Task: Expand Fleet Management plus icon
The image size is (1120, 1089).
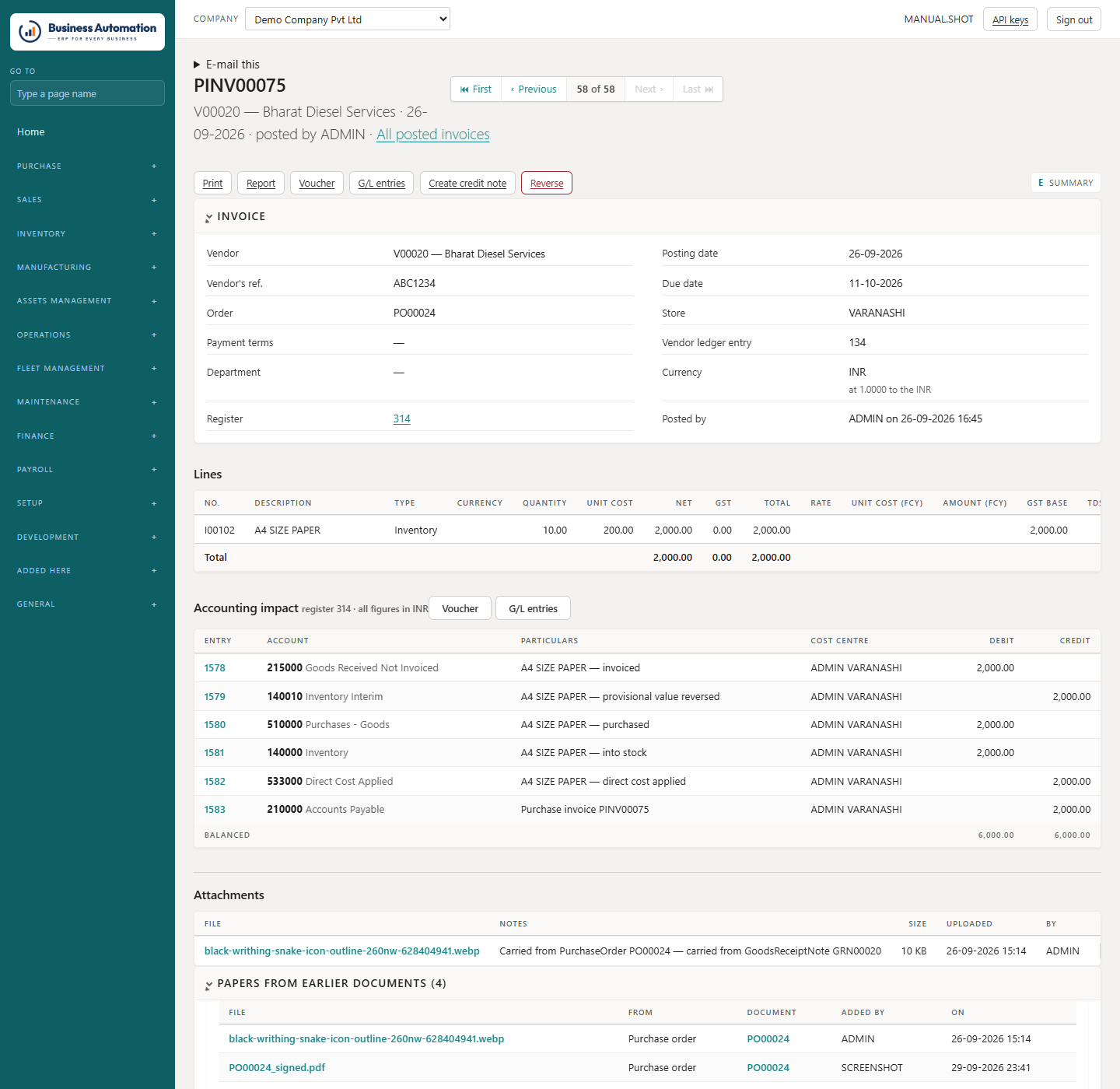Action: pyautogui.click(x=154, y=369)
